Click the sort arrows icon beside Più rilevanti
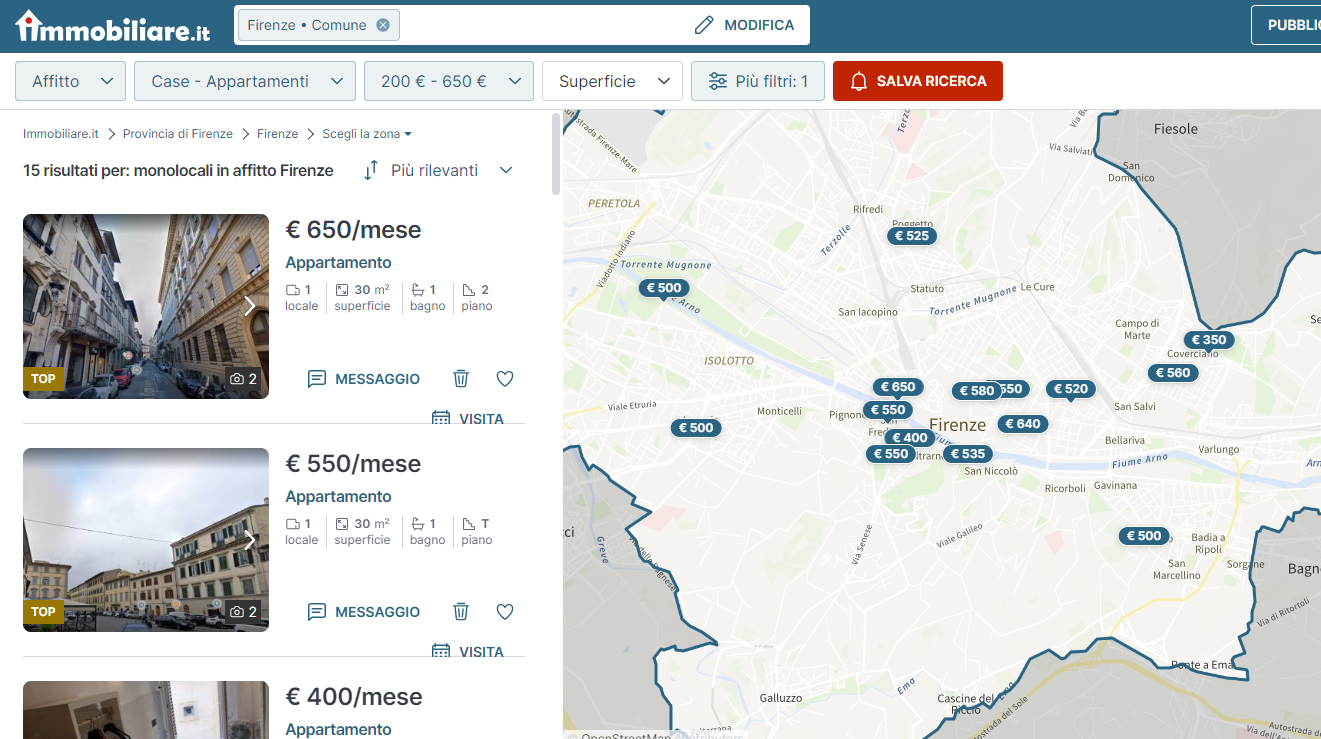1321x739 pixels. [x=371, y=170]
